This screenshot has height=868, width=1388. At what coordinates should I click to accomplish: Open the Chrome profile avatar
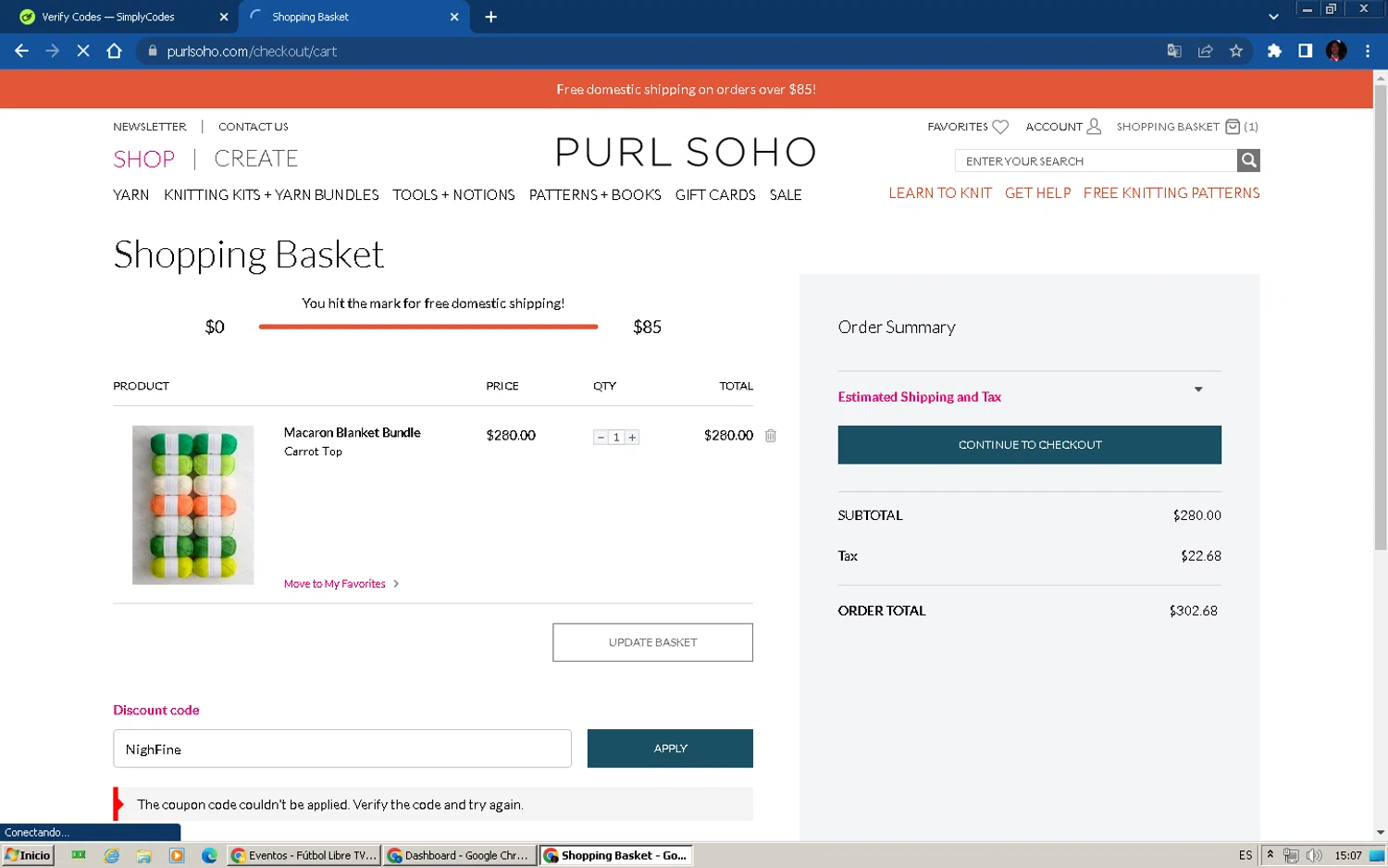pos(1336,51)
